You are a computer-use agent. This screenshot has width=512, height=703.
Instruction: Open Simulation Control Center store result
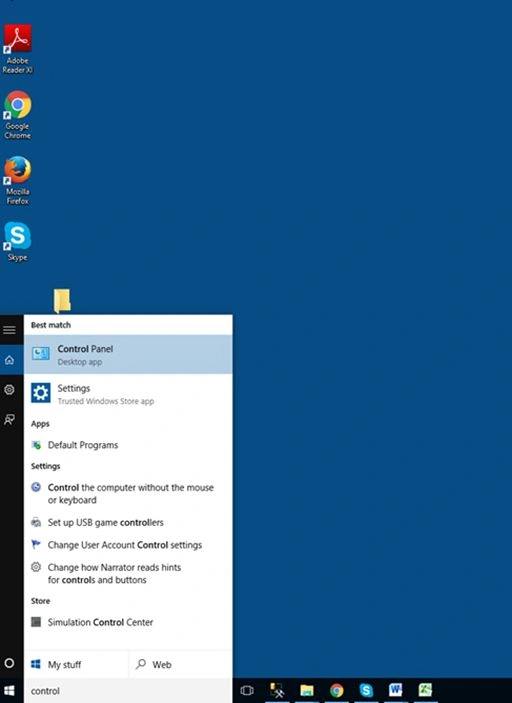128,622
